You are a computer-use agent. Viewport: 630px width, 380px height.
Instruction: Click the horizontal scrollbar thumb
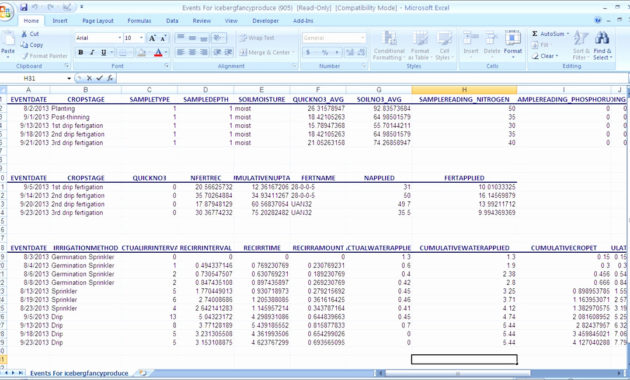(458, 373)
